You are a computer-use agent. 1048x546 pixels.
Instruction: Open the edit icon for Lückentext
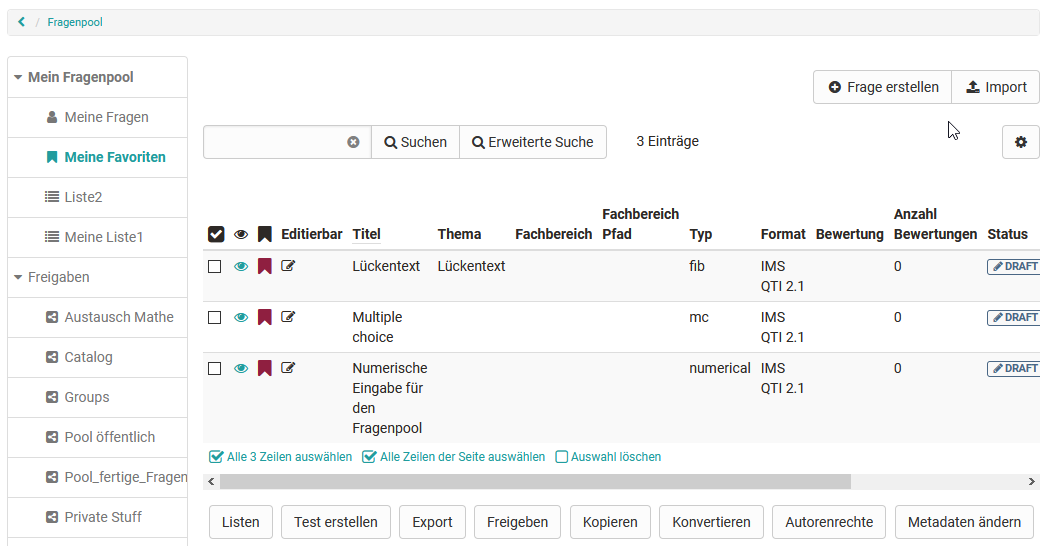coord(289,266)
